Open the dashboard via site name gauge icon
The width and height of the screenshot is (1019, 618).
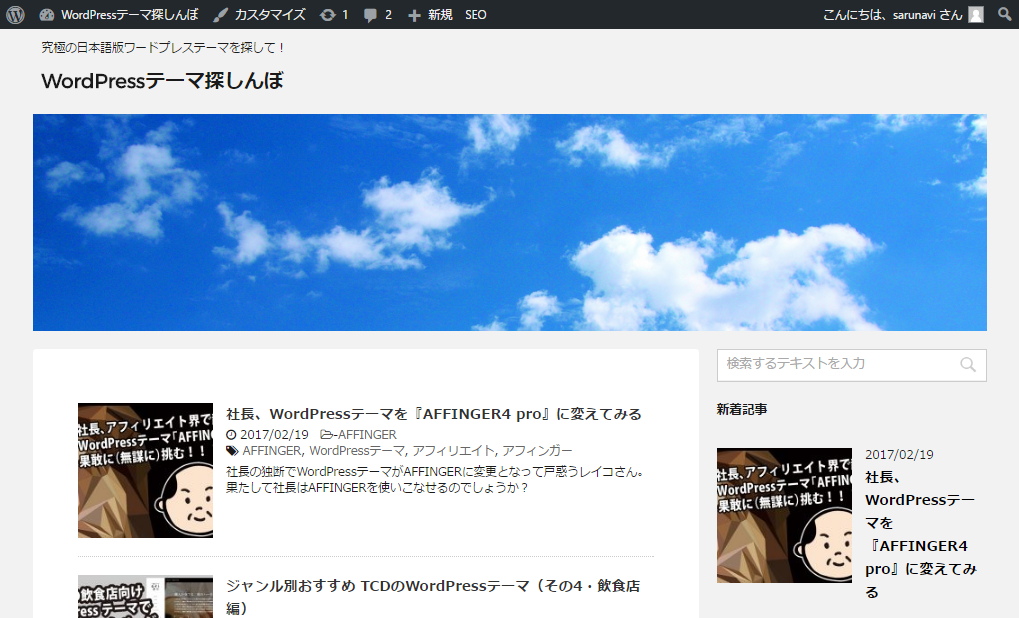click(46, 15)
